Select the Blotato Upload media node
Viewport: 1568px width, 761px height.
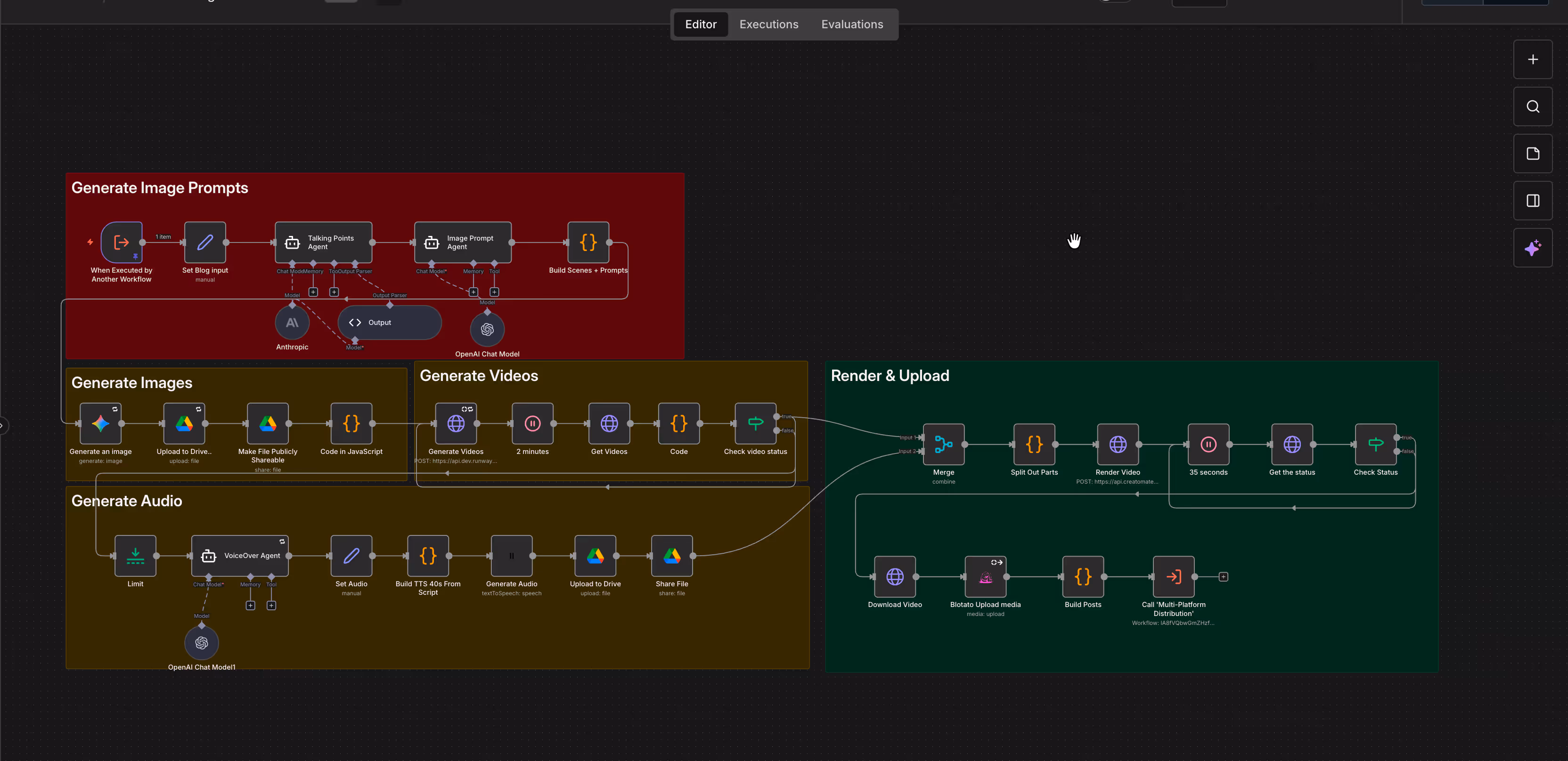click(x=985, y=577)
